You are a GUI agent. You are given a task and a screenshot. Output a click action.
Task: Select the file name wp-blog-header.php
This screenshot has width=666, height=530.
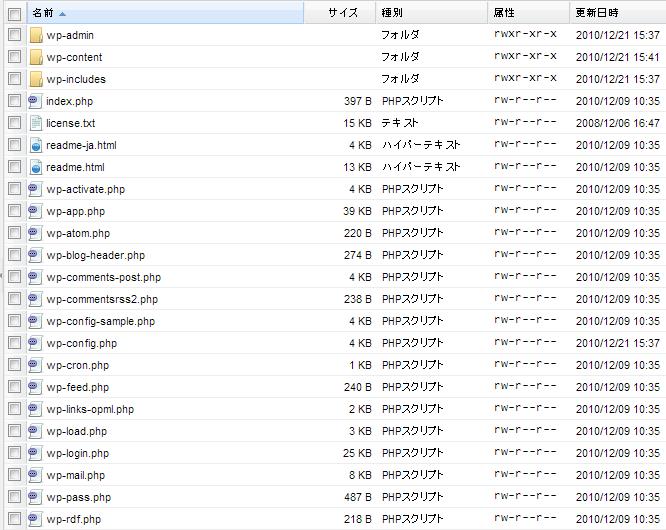pos(96,255)
